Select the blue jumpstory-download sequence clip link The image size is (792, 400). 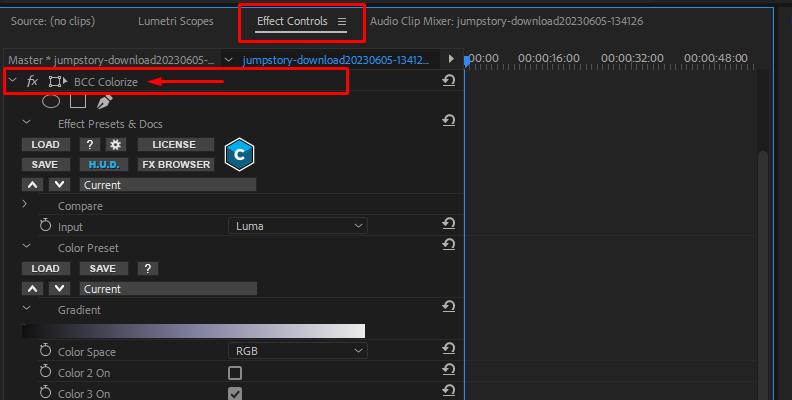coord(335,60)
